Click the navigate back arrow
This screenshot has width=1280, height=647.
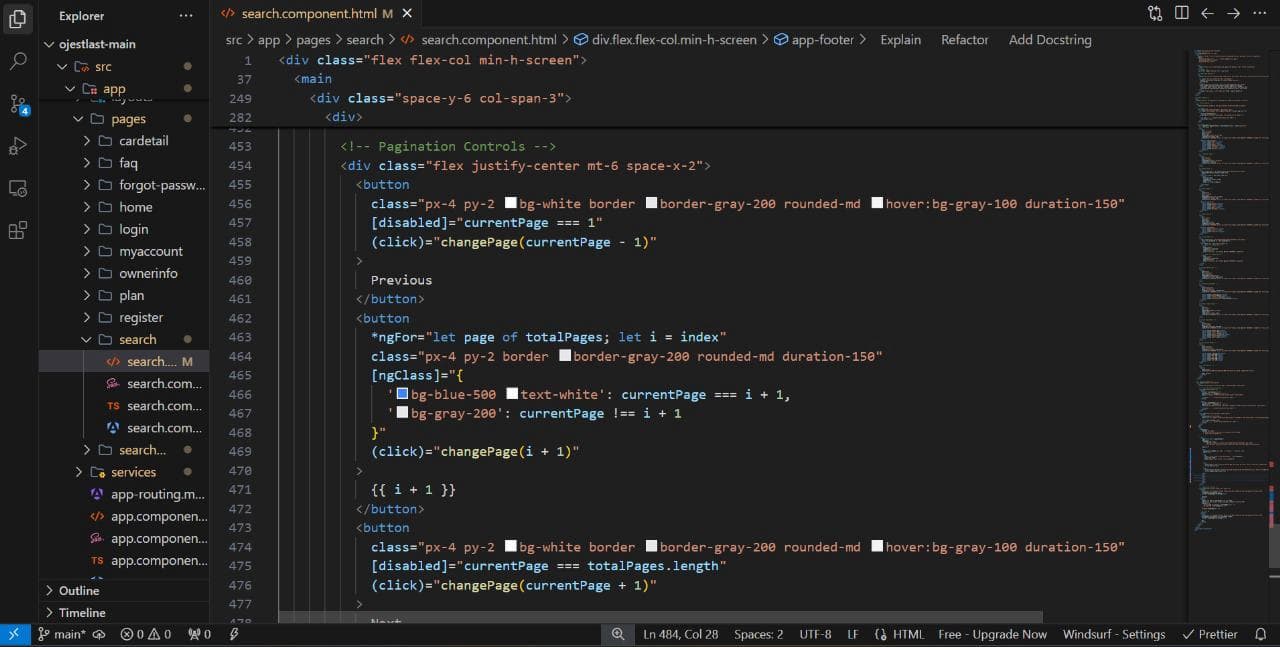pos(1207,13)
